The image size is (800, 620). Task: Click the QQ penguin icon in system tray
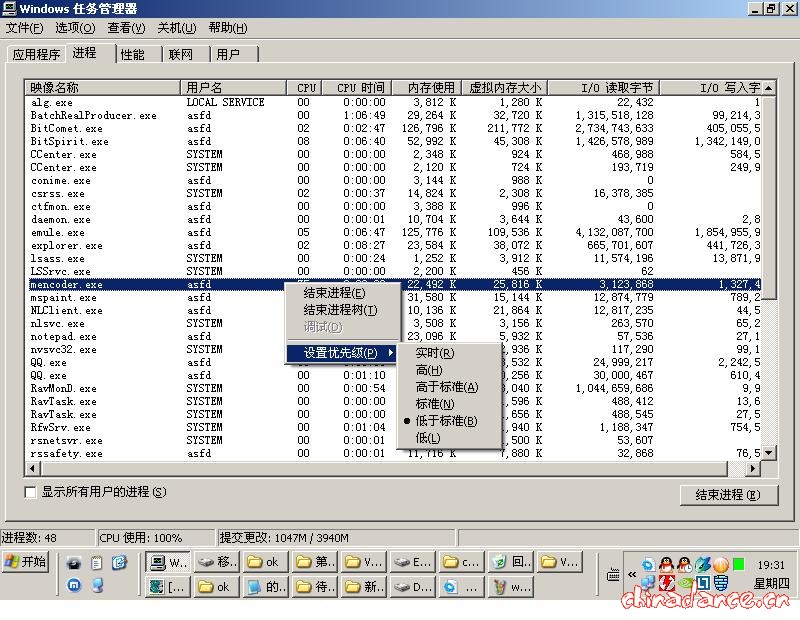(666, 565)
